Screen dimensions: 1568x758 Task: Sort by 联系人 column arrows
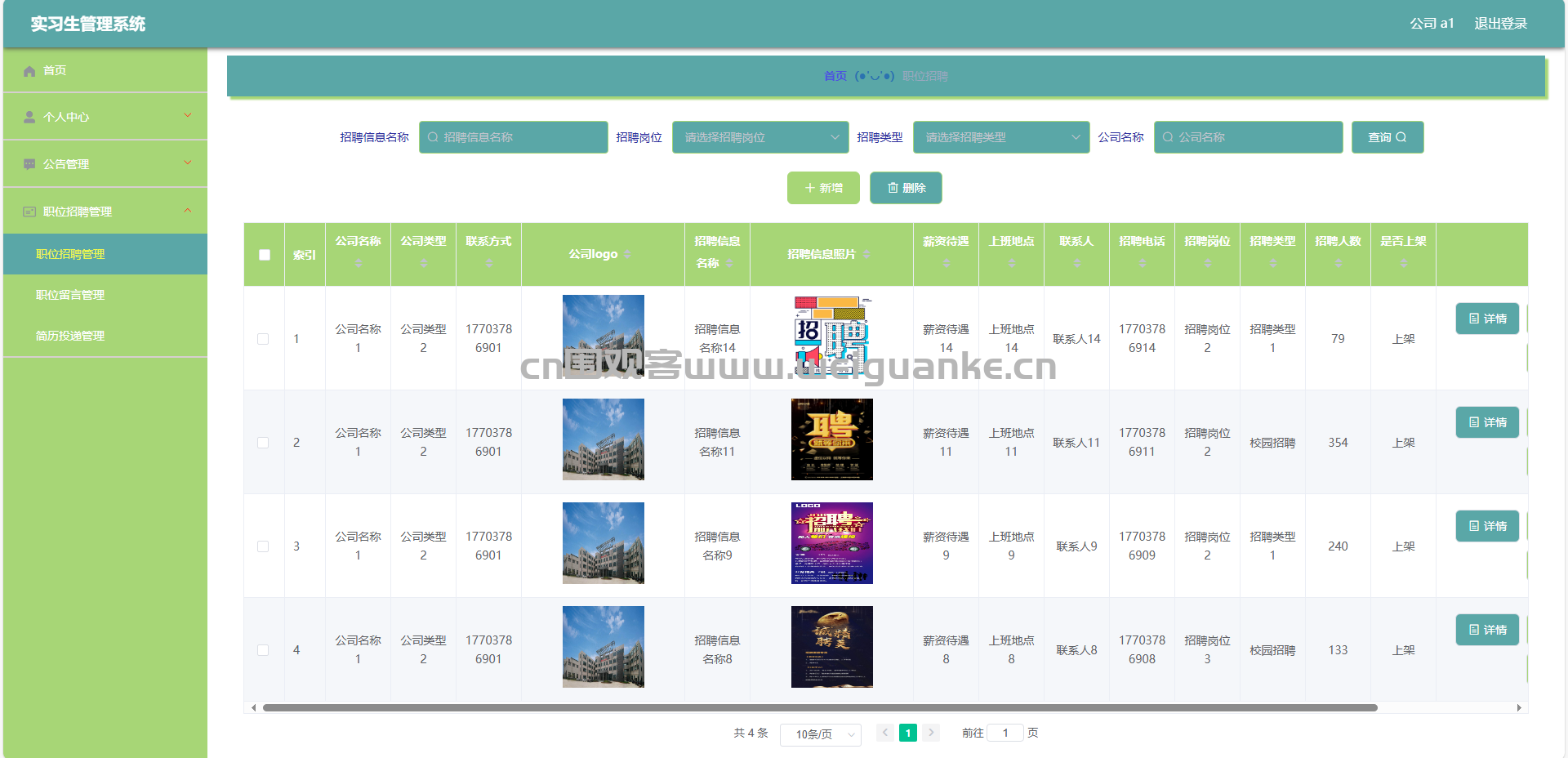click(1076, 263)
